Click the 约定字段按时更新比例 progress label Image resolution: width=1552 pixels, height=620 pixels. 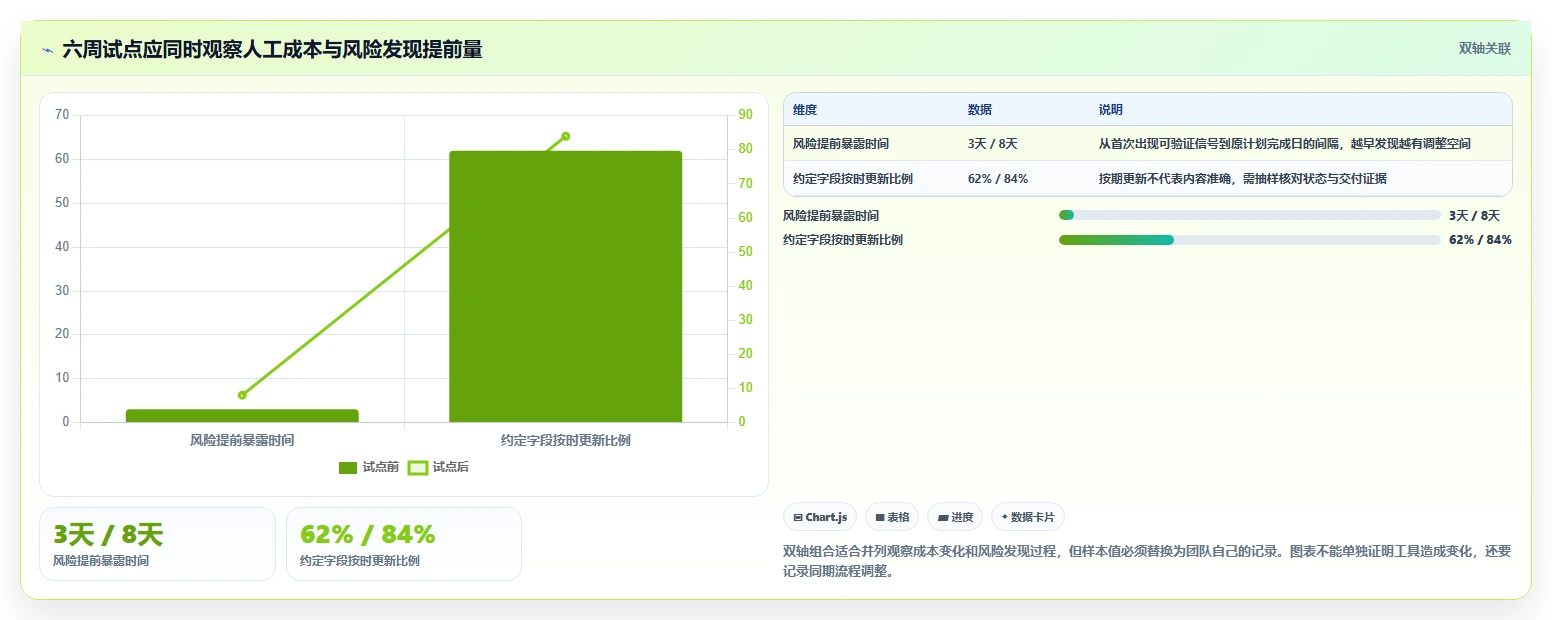click(x=843, y=240)
